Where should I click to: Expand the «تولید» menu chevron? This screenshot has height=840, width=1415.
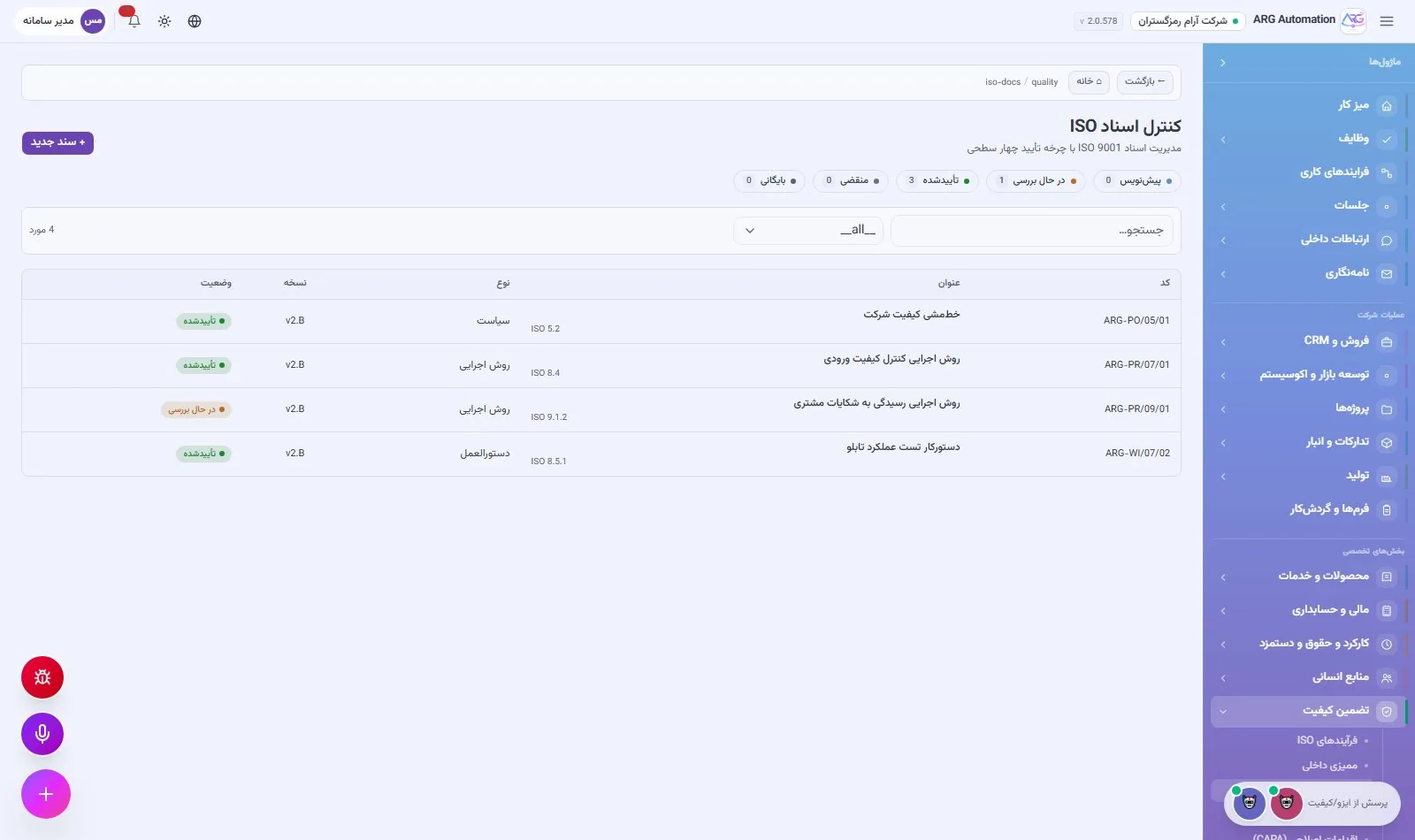tap(1223, 477)
